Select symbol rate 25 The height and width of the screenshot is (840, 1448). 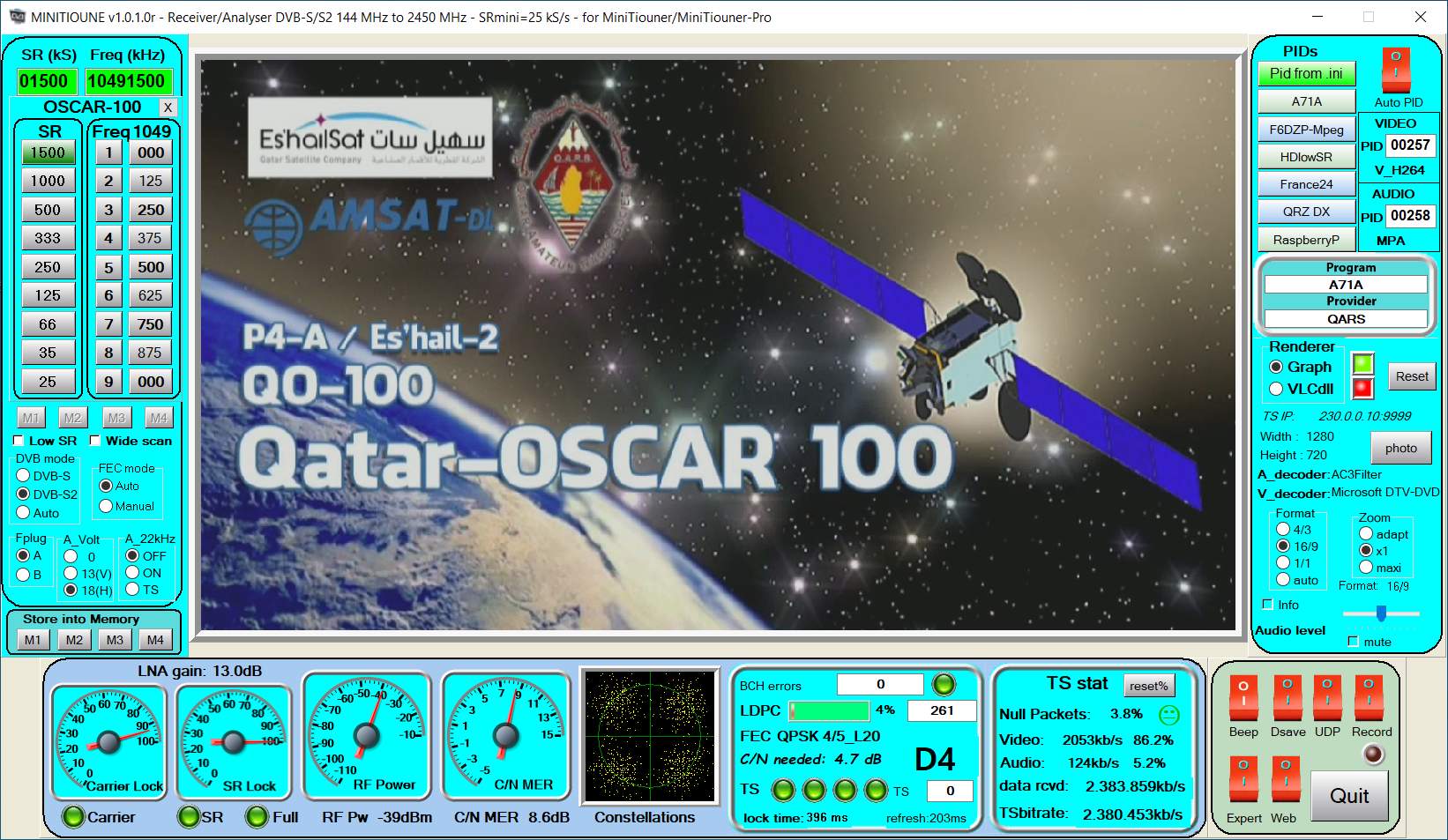pos(48,382)
